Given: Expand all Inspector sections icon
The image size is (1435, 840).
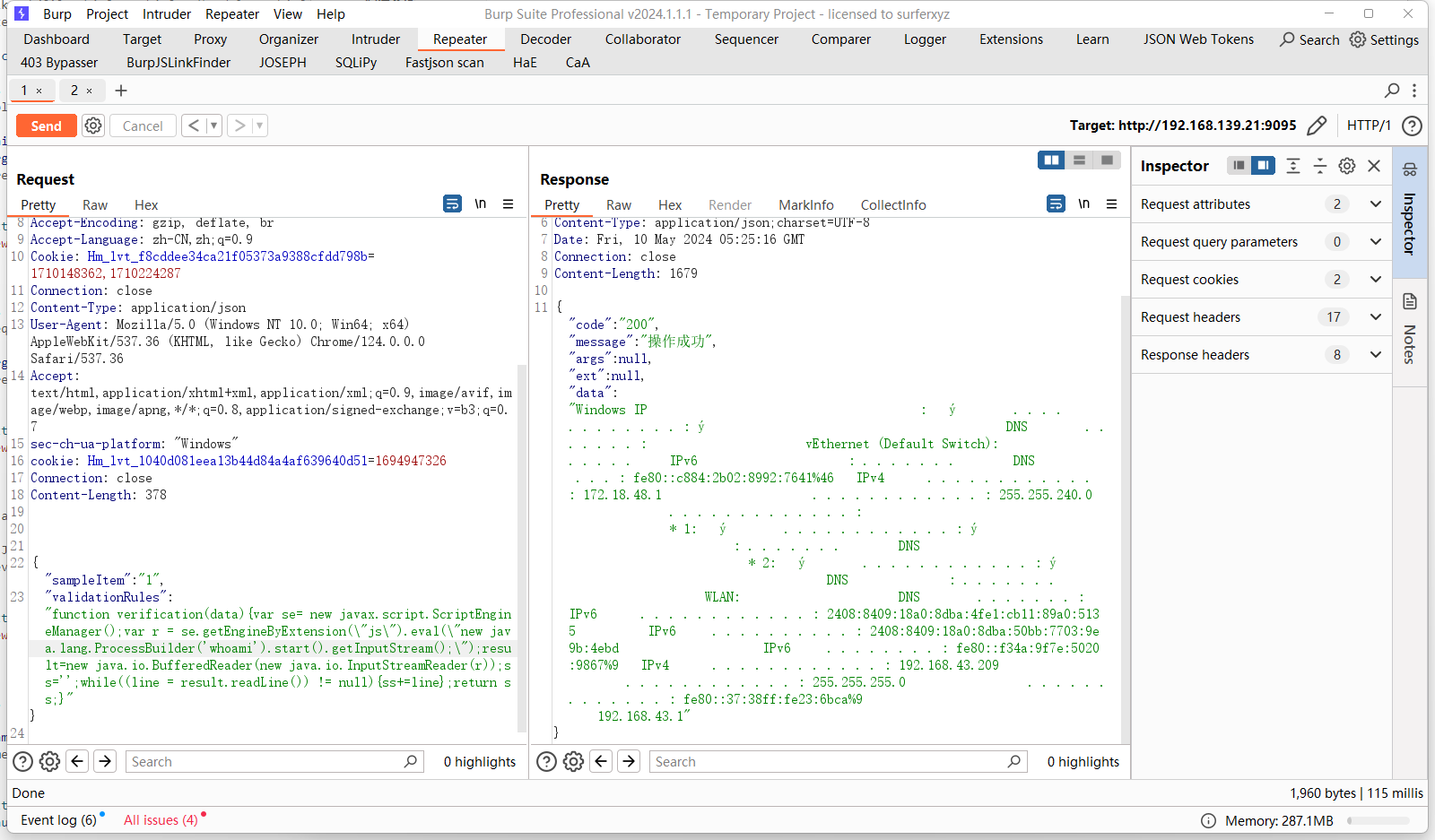Looking at the screenshot, I should (x=1293, y=166).
